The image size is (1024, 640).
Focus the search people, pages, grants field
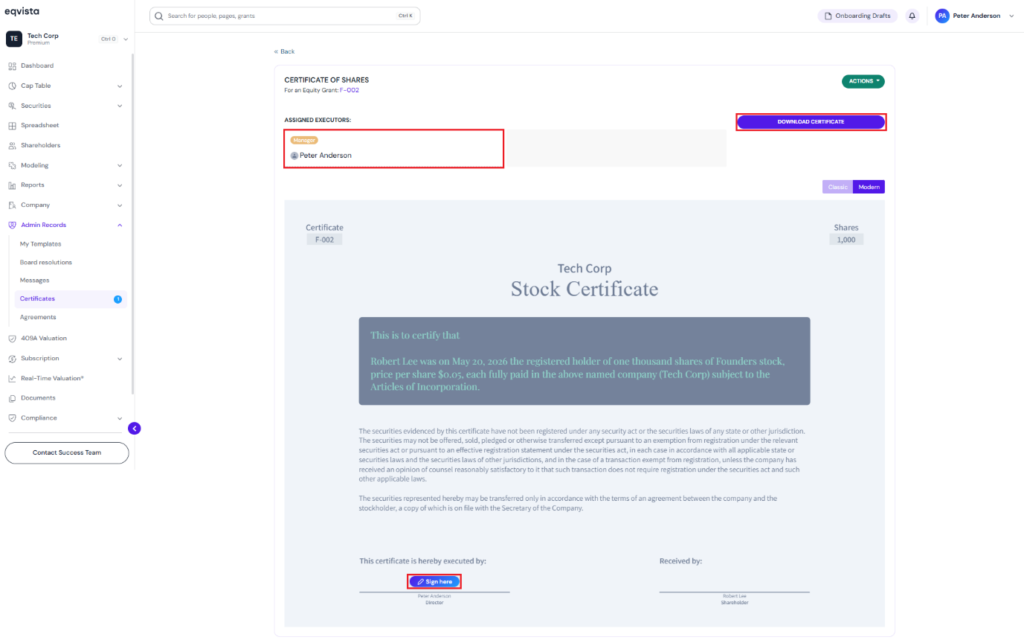point(285,16)
